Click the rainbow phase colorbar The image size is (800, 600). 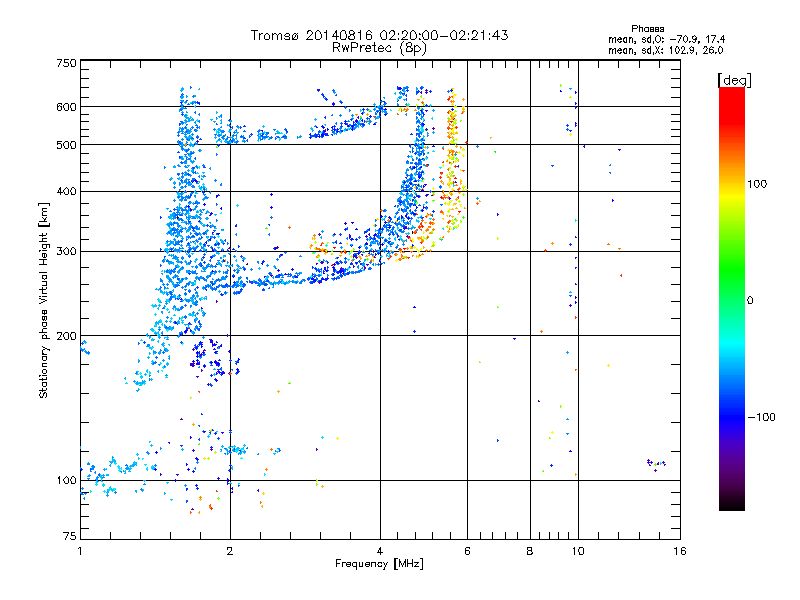coord(732,298)
